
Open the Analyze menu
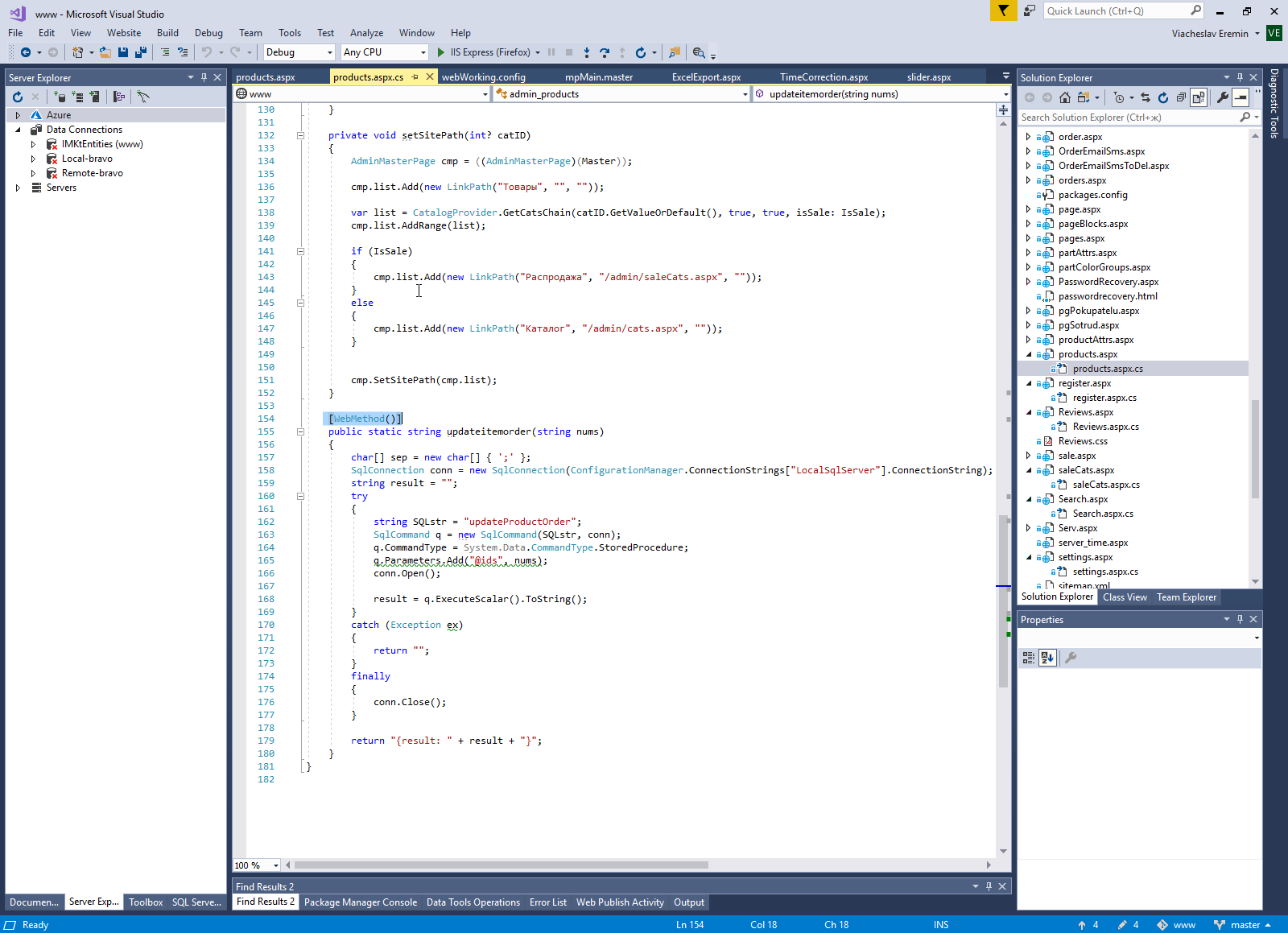pos(366,33)
